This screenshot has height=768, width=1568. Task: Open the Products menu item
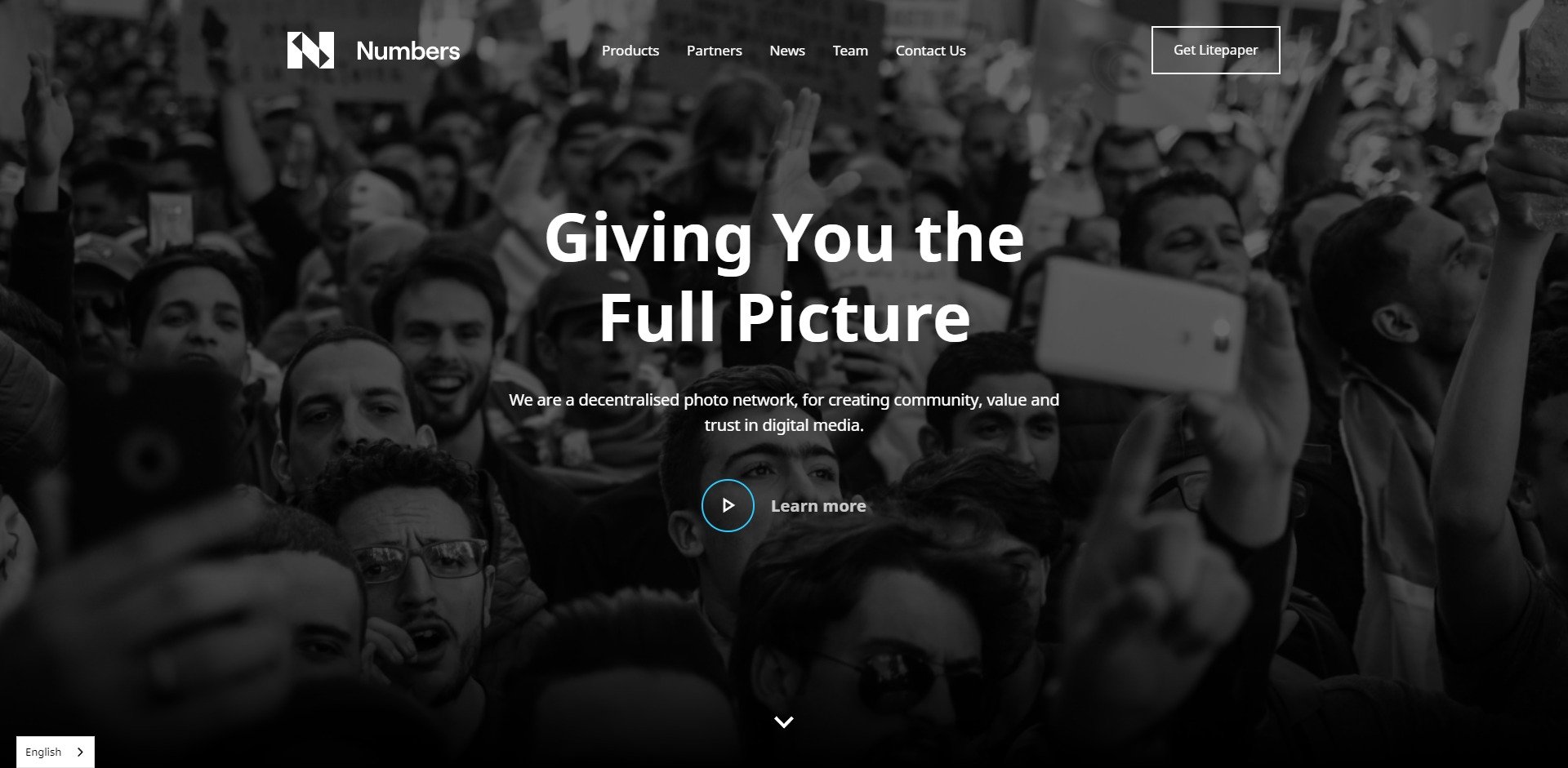coord(630,51)
